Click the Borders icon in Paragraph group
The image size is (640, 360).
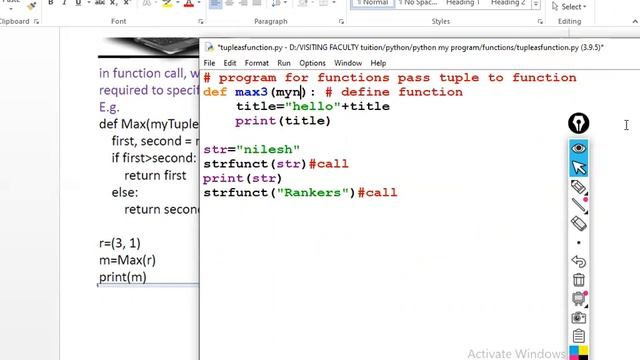(x=323, y=3)
